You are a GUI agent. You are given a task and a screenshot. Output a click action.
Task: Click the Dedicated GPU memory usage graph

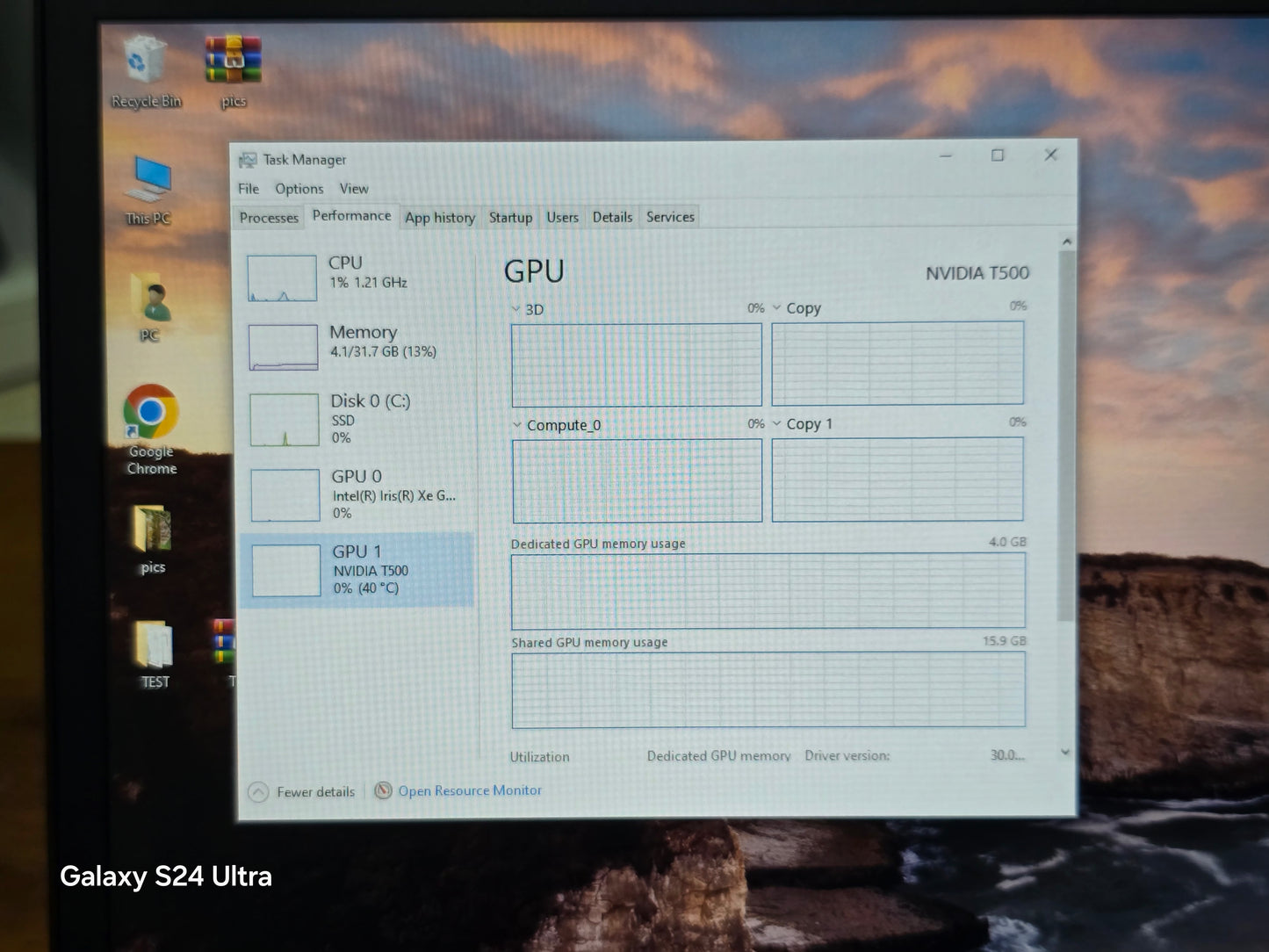coord(768,590)
